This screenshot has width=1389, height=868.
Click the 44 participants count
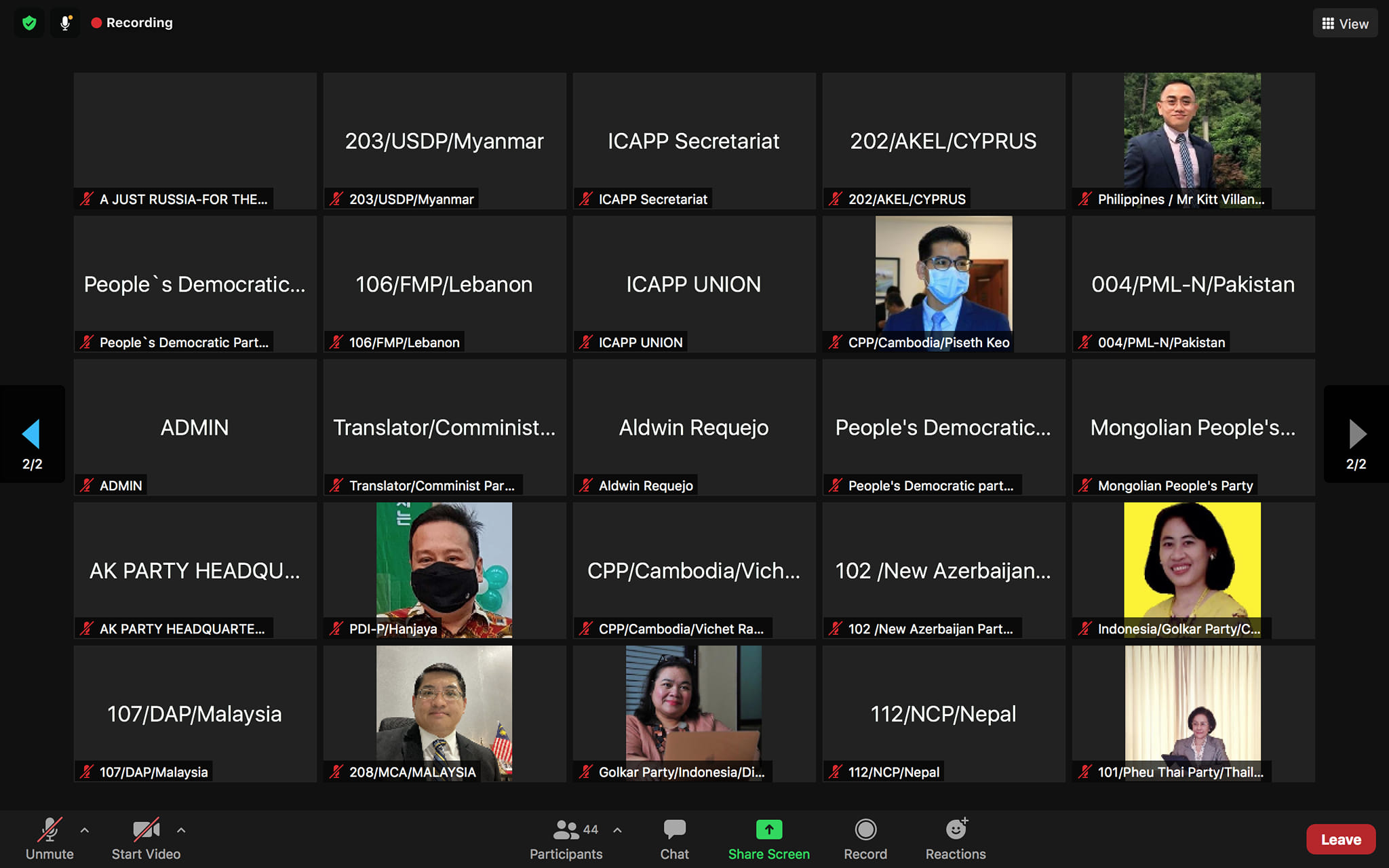[x=591, y=829]
